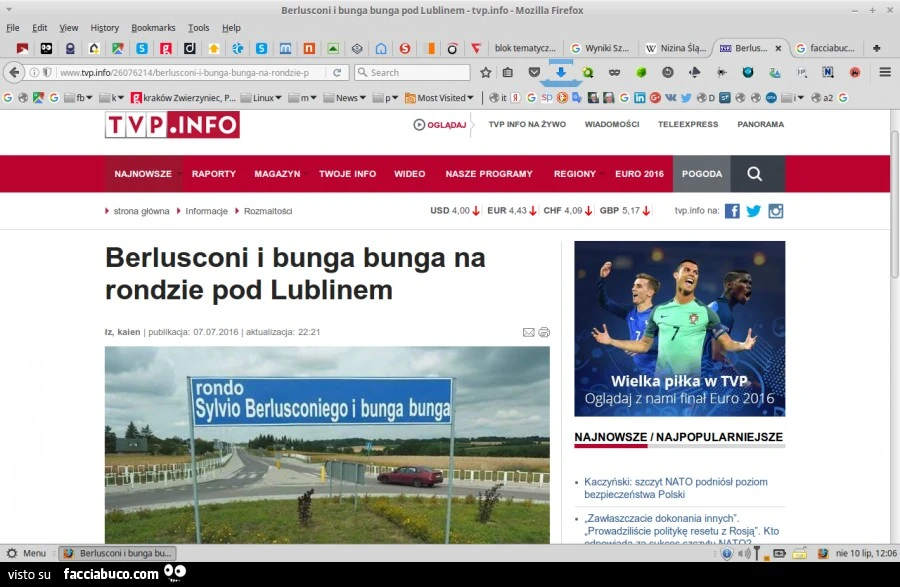The width and height of the screenshot is (900, 587).
Task: Open the bookmarks list icon beside the star
Action: tap(508, 72)
